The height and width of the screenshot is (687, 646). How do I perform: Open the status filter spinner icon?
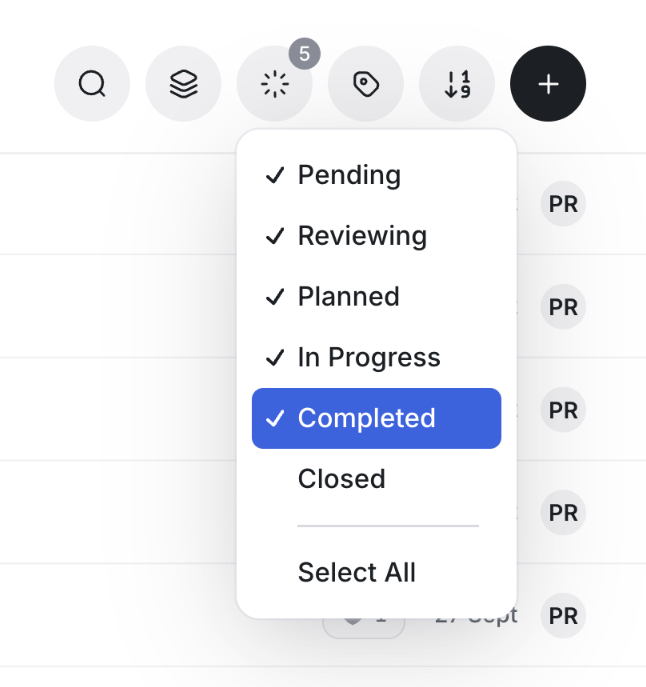(x=274, y=85)
